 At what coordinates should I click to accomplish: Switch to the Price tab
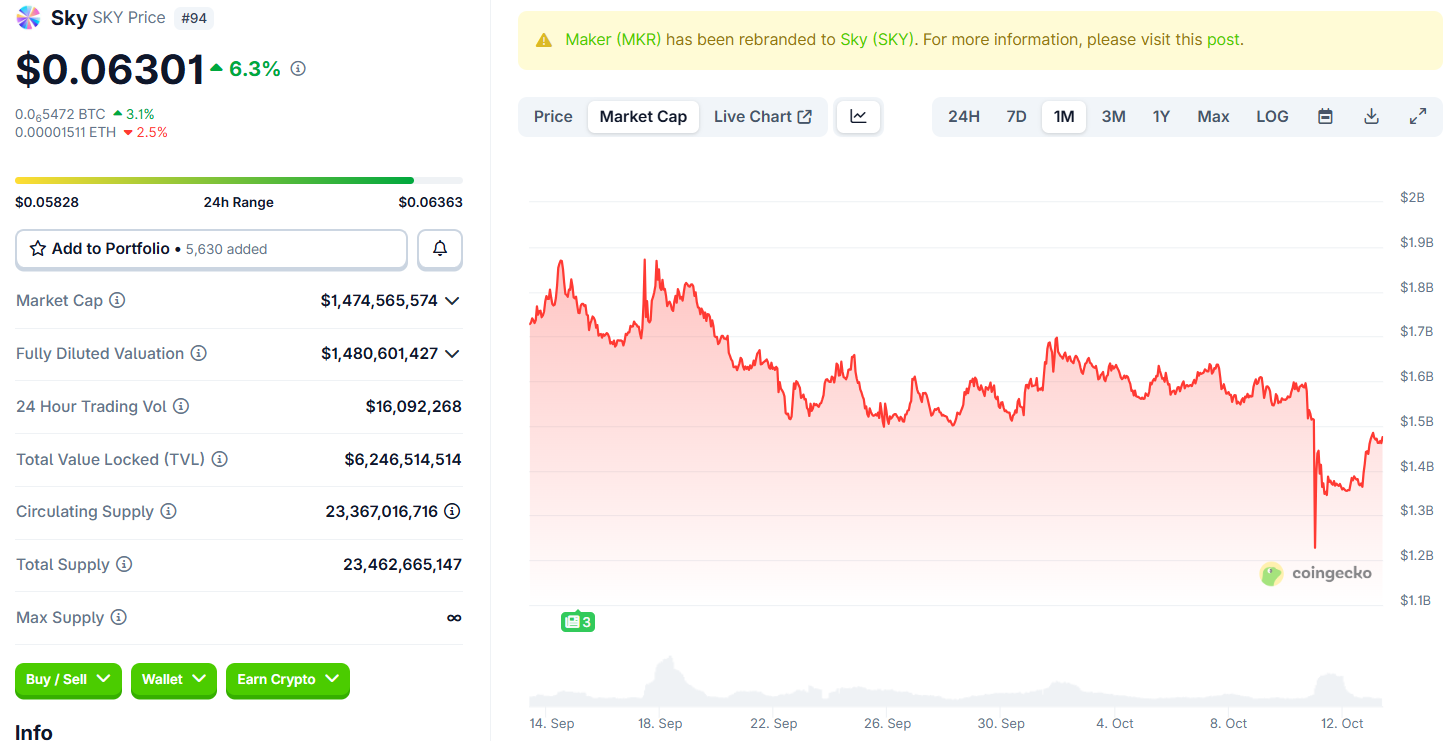pyautogui.click(x=553, y=116)
